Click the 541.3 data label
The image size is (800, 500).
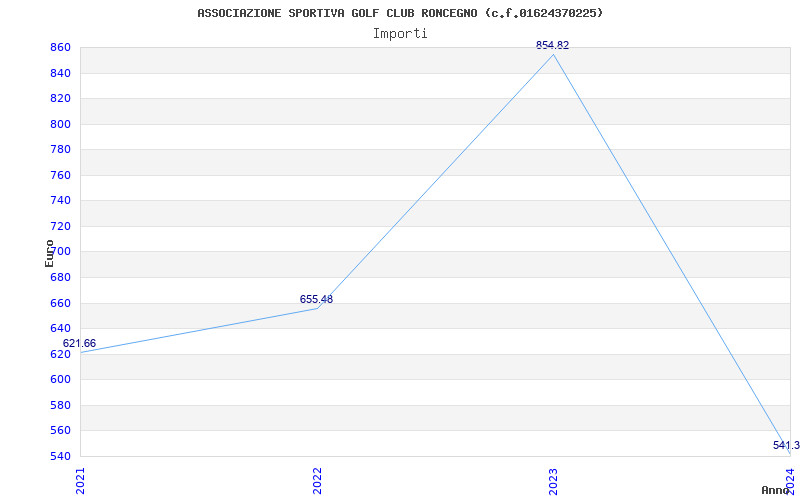pyautogui.click(x=786, y=445)
